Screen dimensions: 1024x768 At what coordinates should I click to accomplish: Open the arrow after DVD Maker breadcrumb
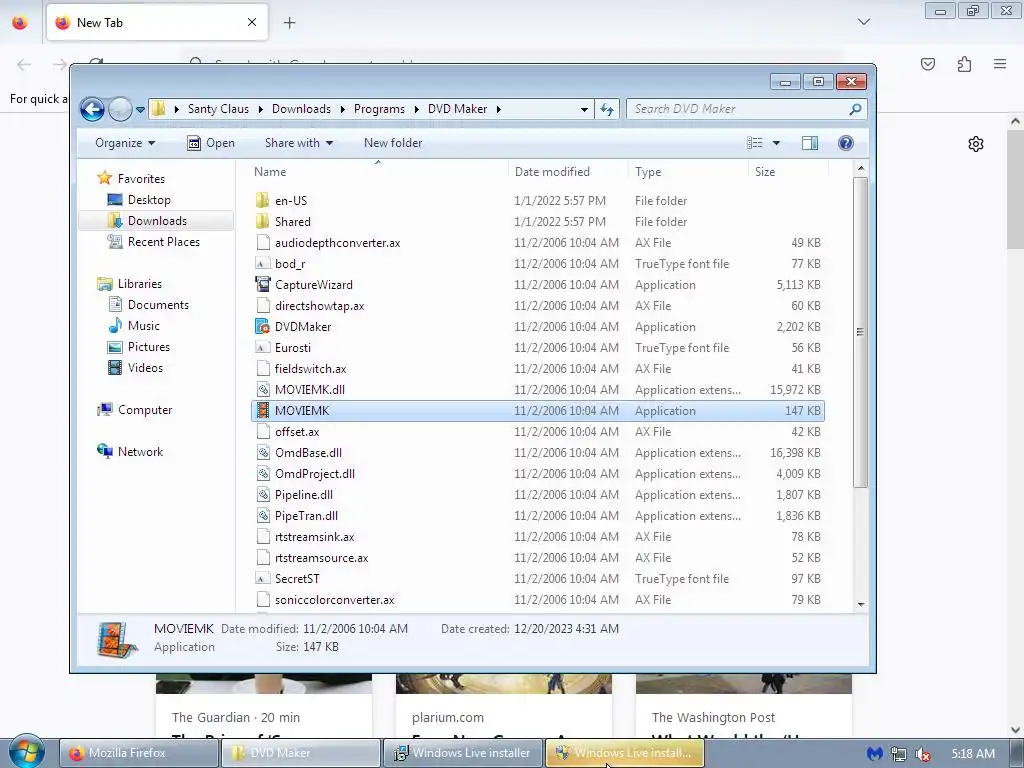pyautogui.click(x=498, y=109)
